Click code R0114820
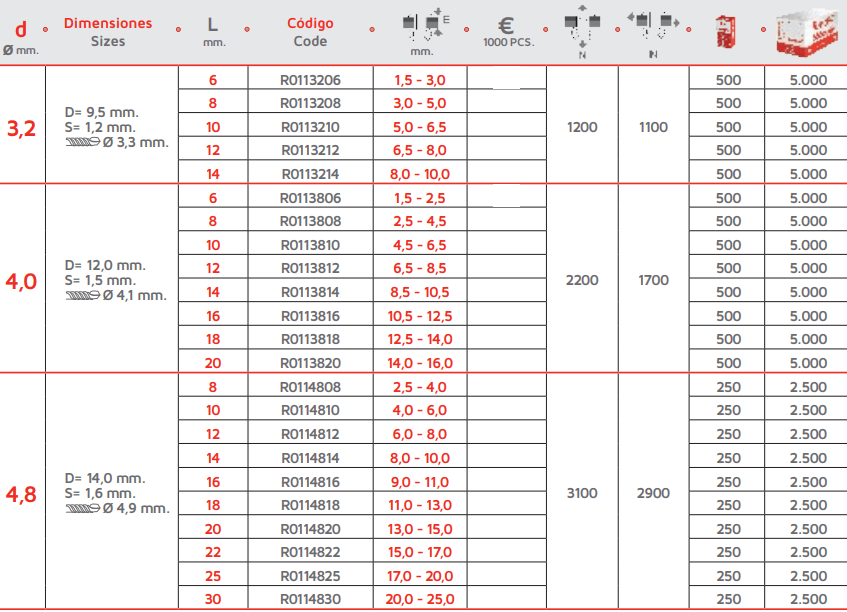This screenshot has width=847, height=612. [310, 528]
